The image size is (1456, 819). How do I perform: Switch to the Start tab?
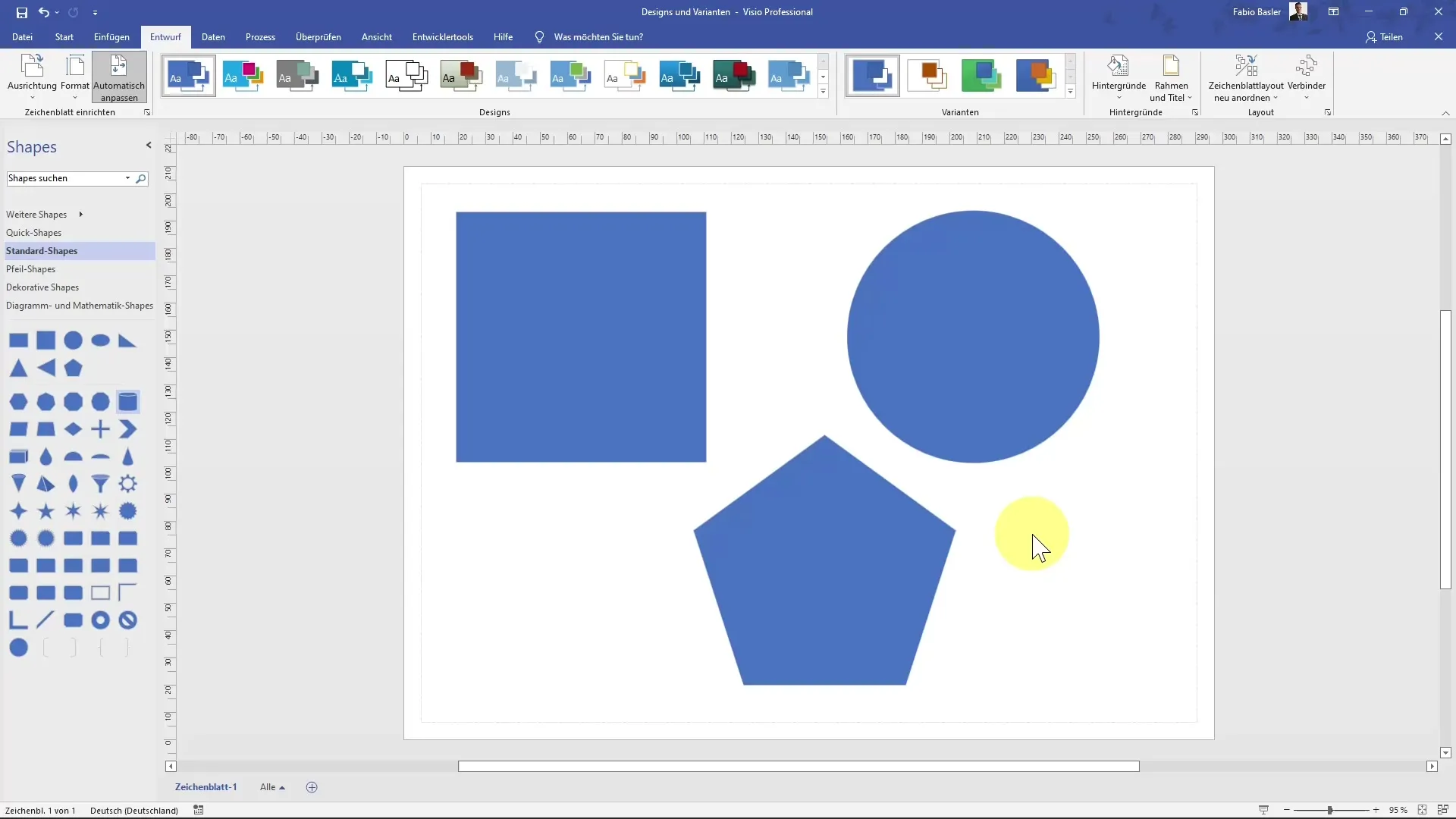point(64,37)
